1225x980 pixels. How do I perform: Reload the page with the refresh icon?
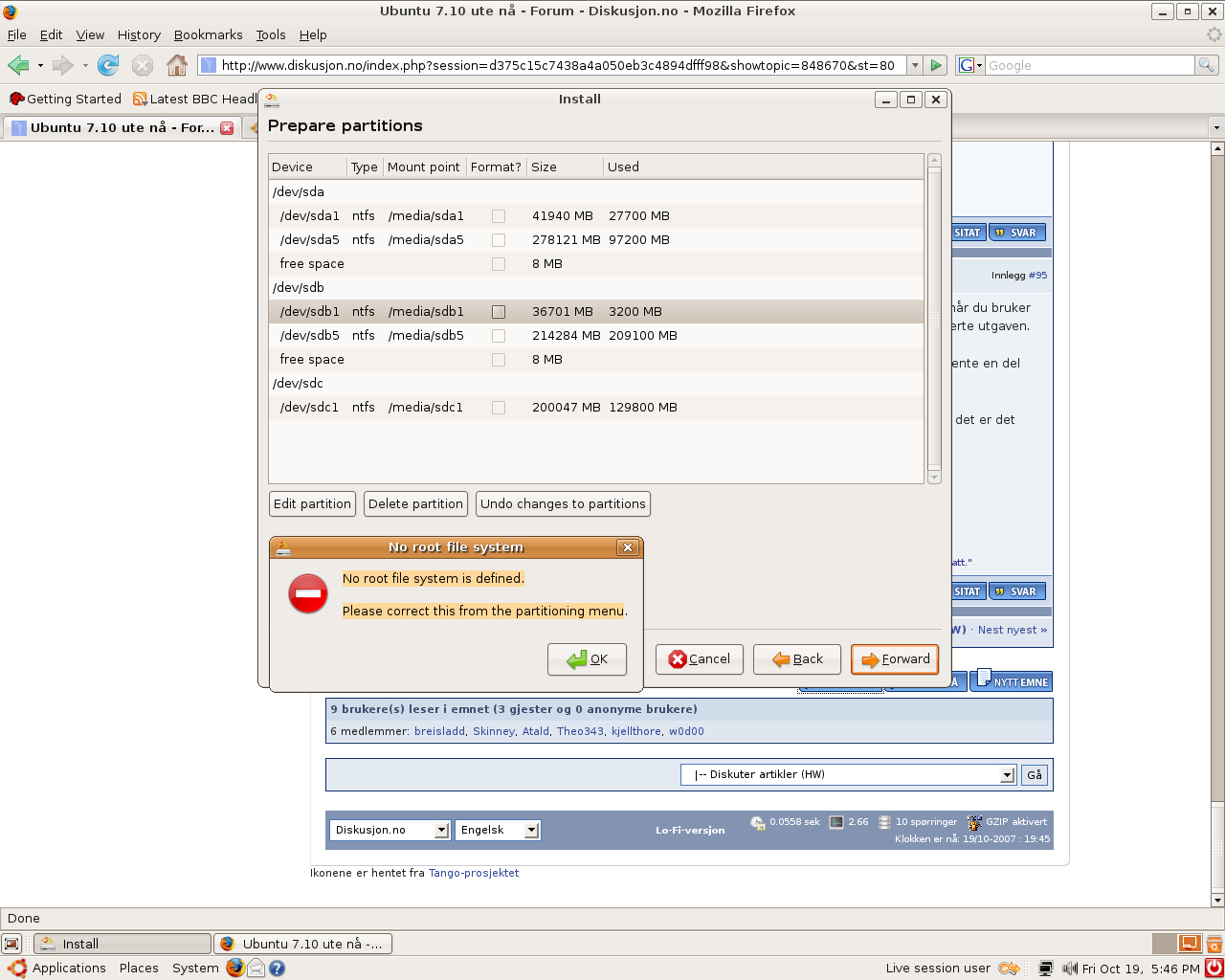pos(108,65)
